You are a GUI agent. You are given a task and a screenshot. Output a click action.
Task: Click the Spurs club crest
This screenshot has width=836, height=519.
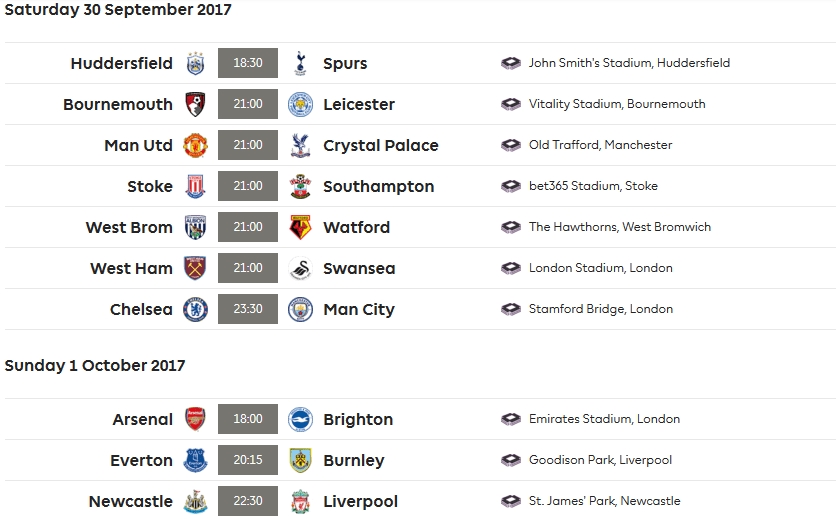pyautogui.click(x=300, y=63)
